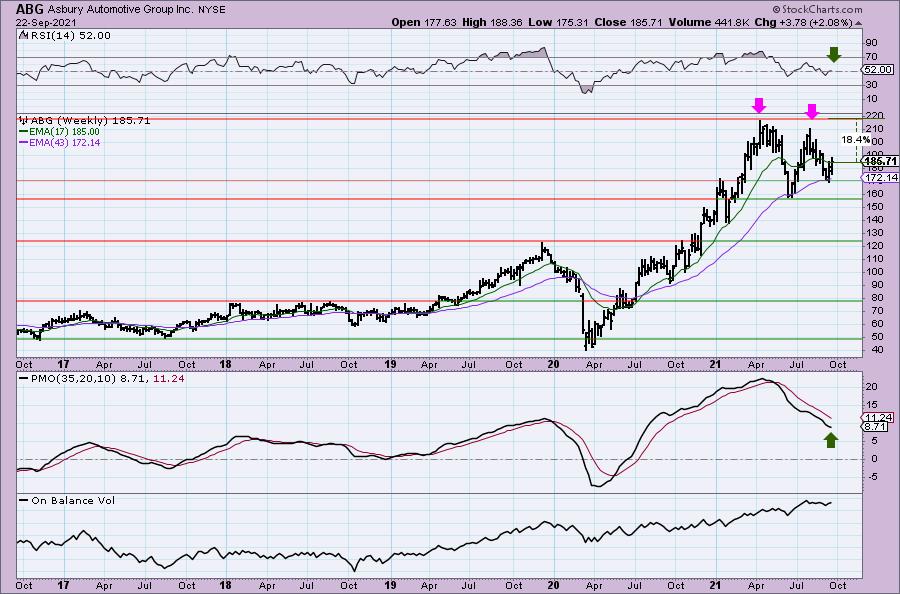Screen dimensions: 900x594
Task: Click the 90 level on RSI axis
Action: pyautogui.click(x=871, y=43)
